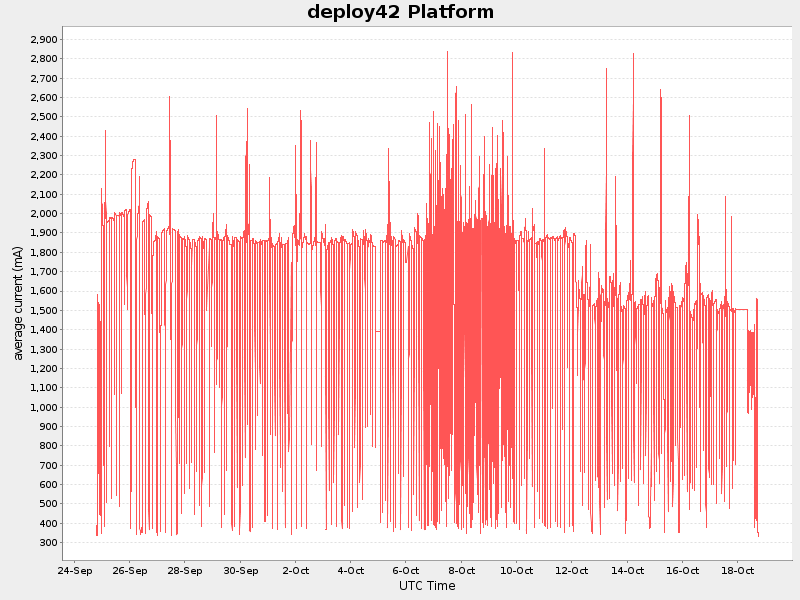Click the "deploy42 Platform" chart title
The image size is (800, 600).
[x=400, y=12]
